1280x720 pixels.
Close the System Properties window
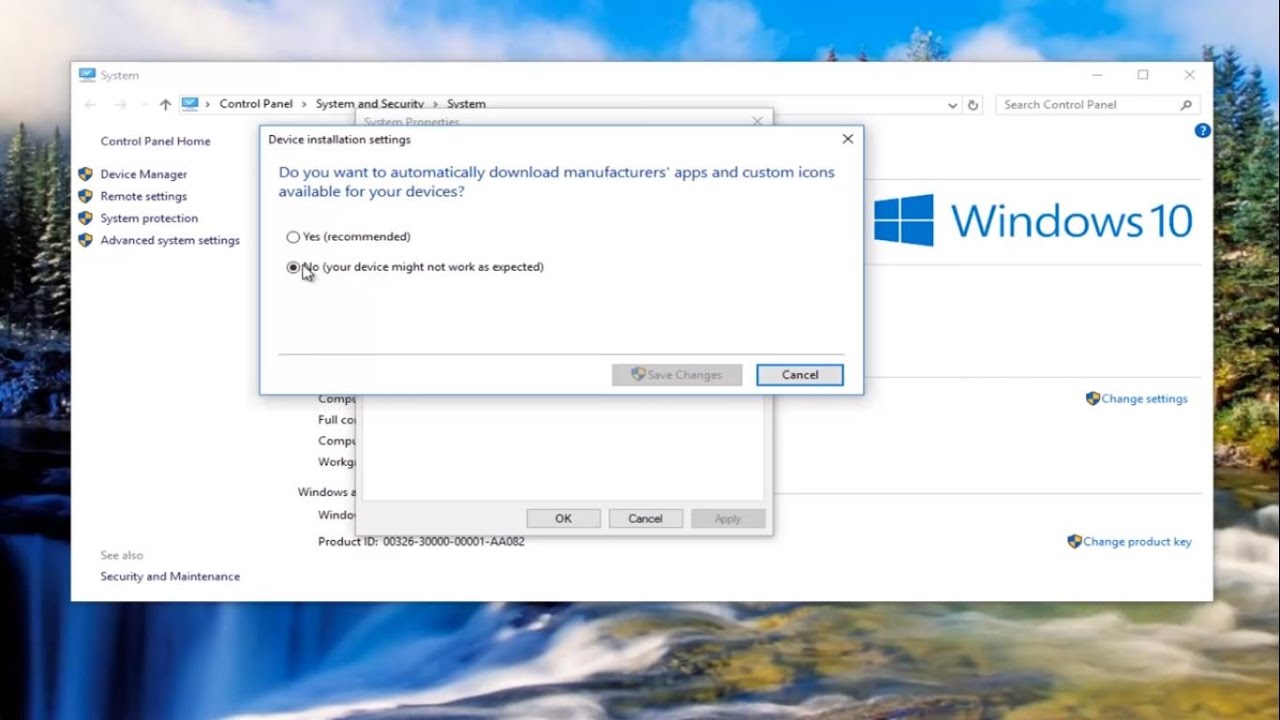point(757,121)
